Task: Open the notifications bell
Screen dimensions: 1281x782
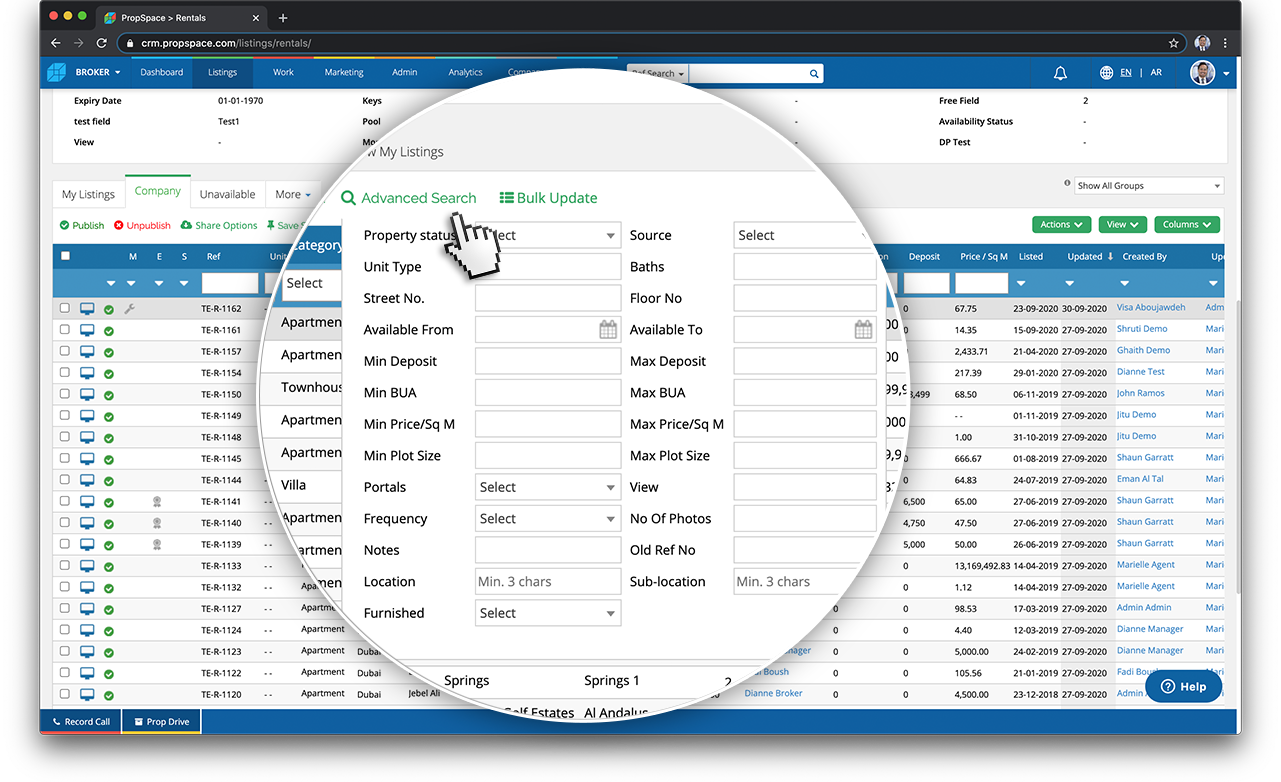Action: pos(1060,73)
